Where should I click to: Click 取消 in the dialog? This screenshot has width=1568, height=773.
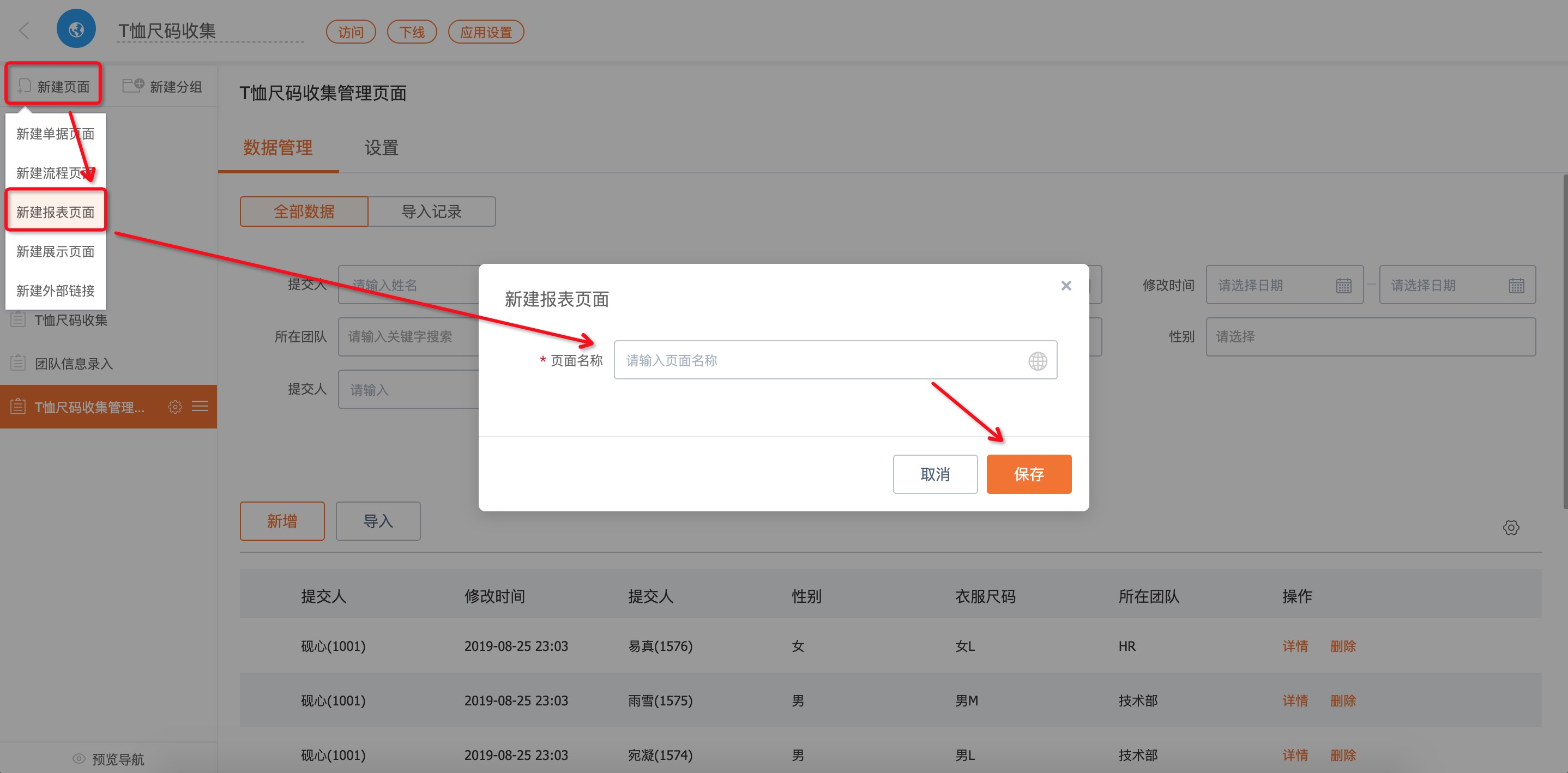(x=934, y=474)
